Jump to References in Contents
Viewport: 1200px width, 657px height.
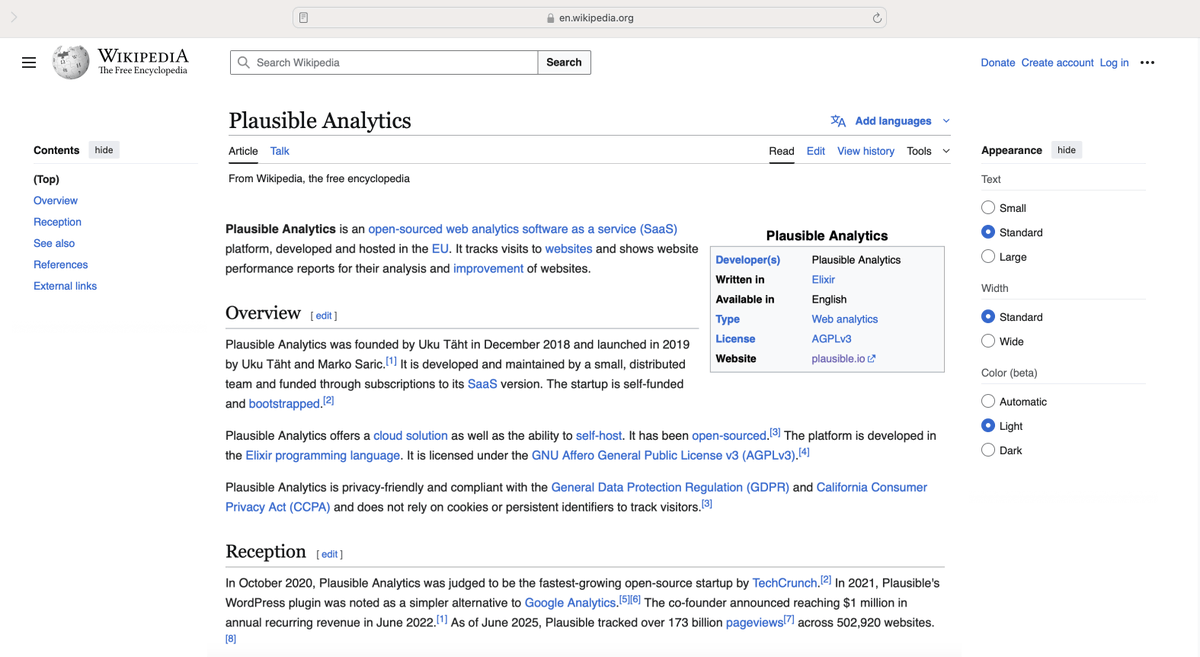coord(61,264)
